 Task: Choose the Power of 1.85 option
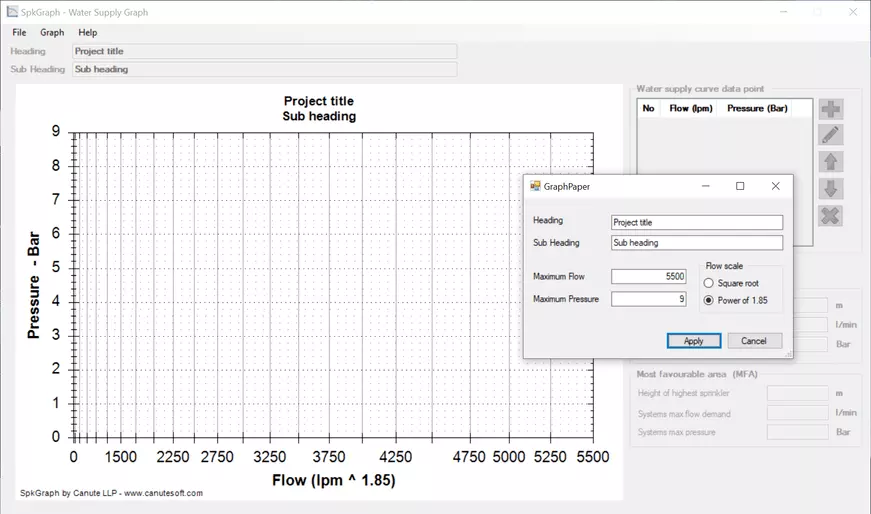(709, 300)
